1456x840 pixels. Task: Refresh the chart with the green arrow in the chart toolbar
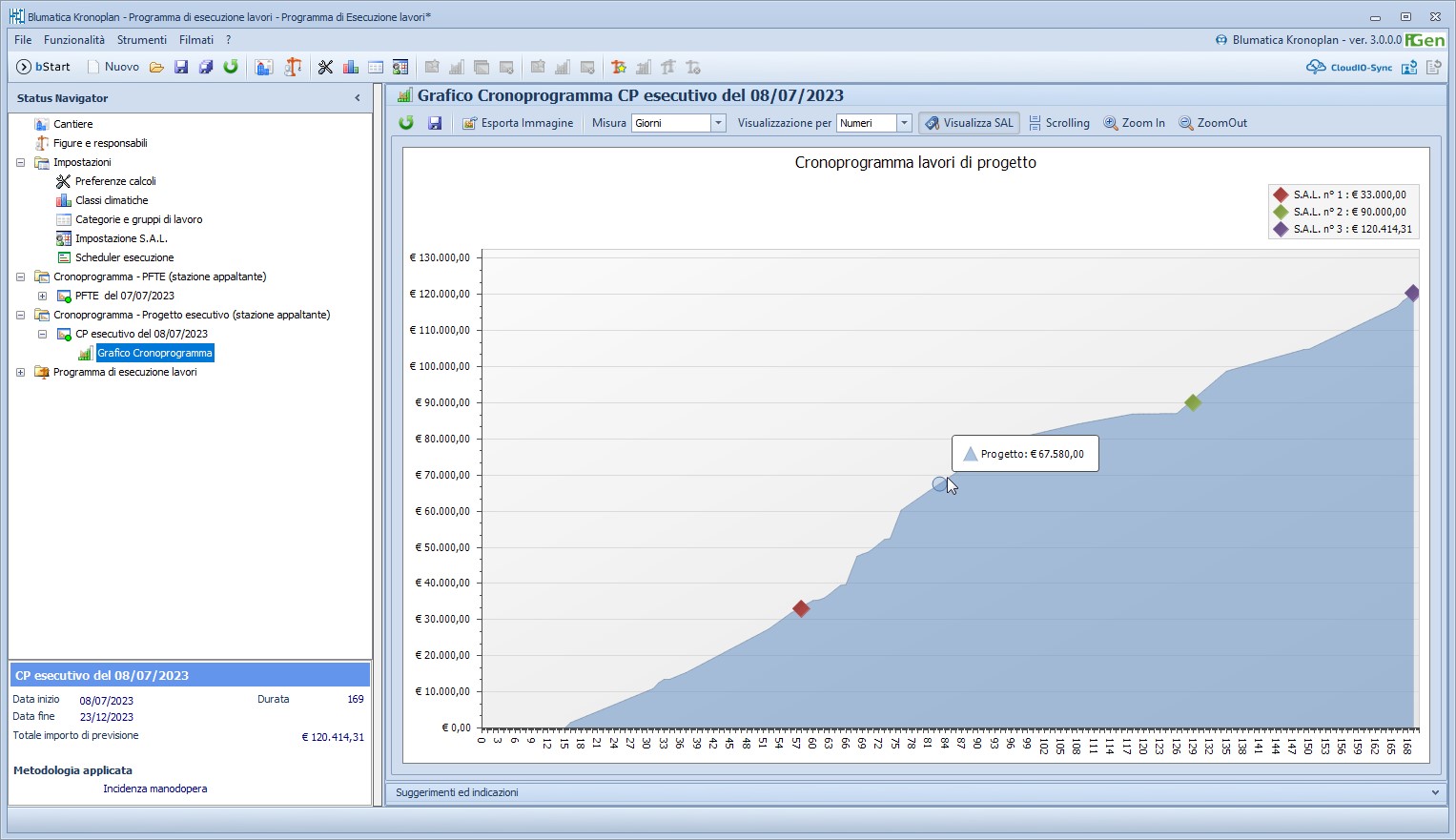click(x=406, y=123)
